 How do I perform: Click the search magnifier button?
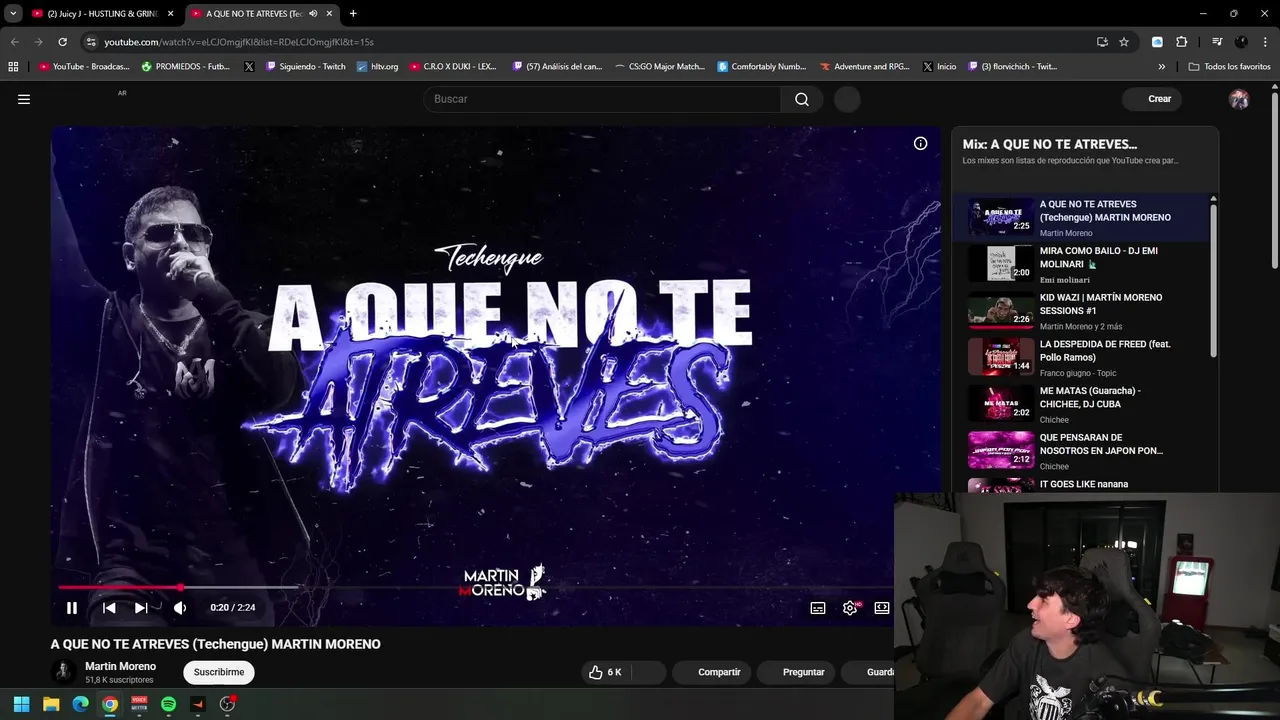pos(802,99)
